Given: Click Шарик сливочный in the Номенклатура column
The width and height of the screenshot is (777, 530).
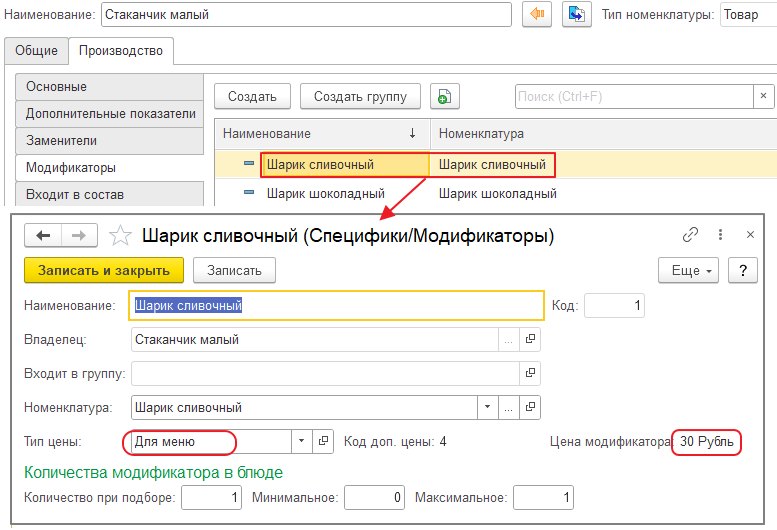Looking at the screenshot, I should (x=492, y=164).
